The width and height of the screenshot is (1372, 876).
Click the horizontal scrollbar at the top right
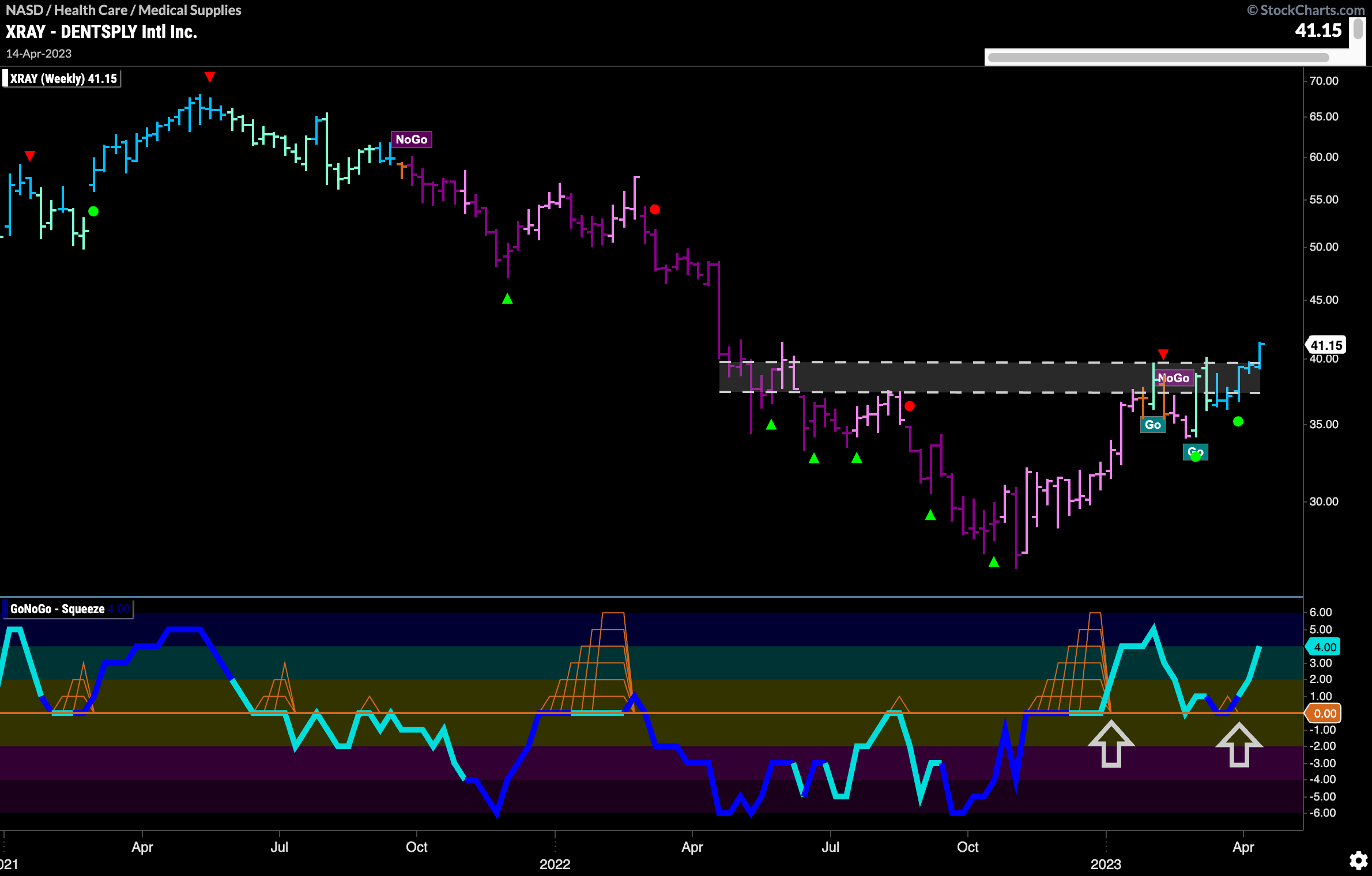tap(1158, 58)
